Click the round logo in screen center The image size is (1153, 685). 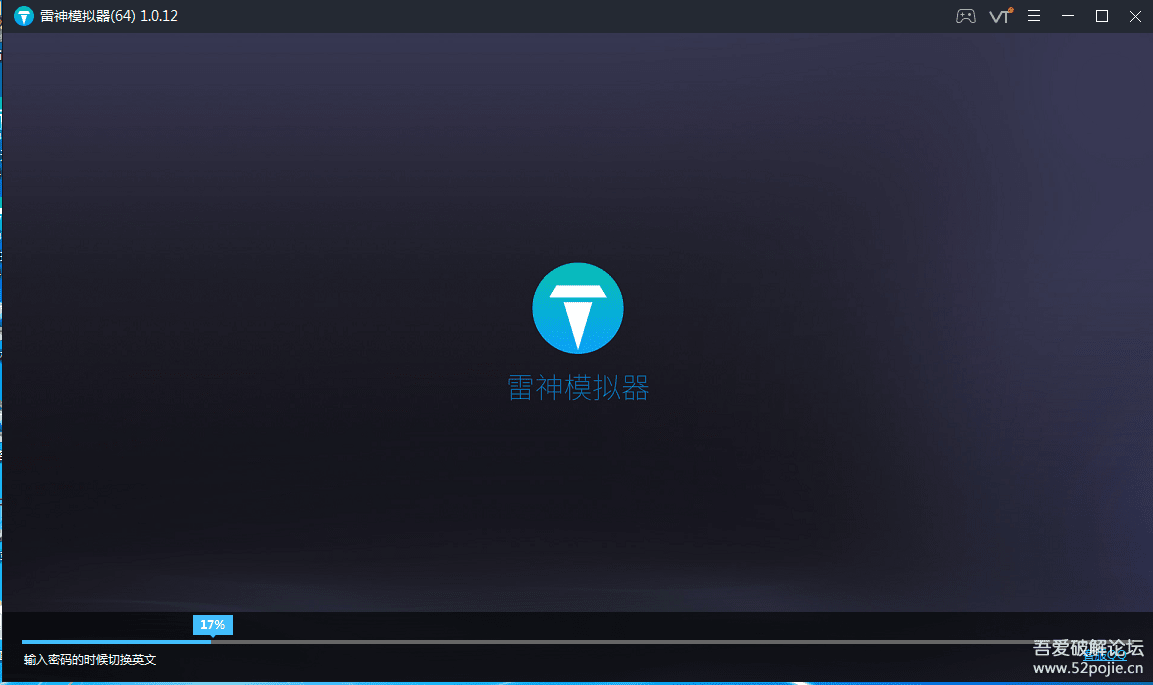click(577, 308)
